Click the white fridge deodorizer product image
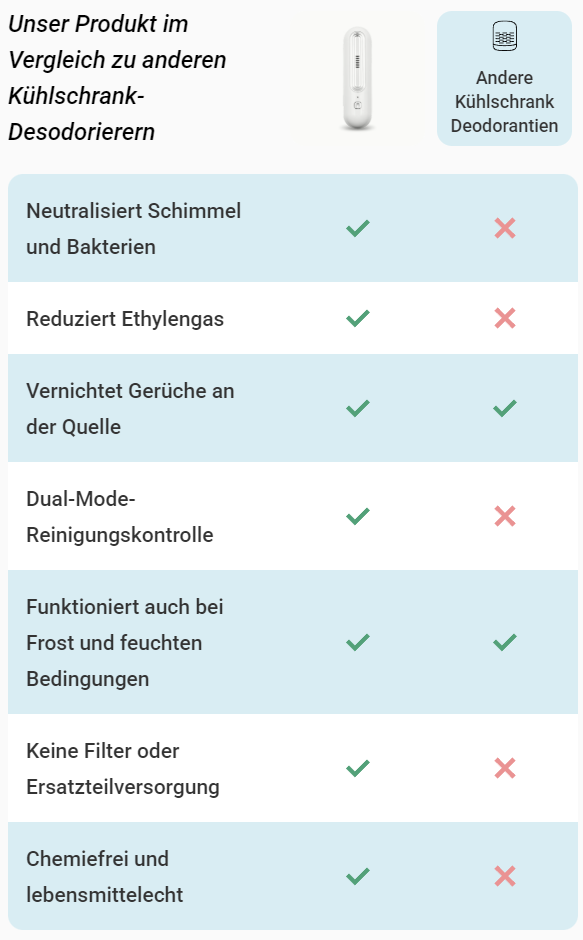 pos(357,78)
